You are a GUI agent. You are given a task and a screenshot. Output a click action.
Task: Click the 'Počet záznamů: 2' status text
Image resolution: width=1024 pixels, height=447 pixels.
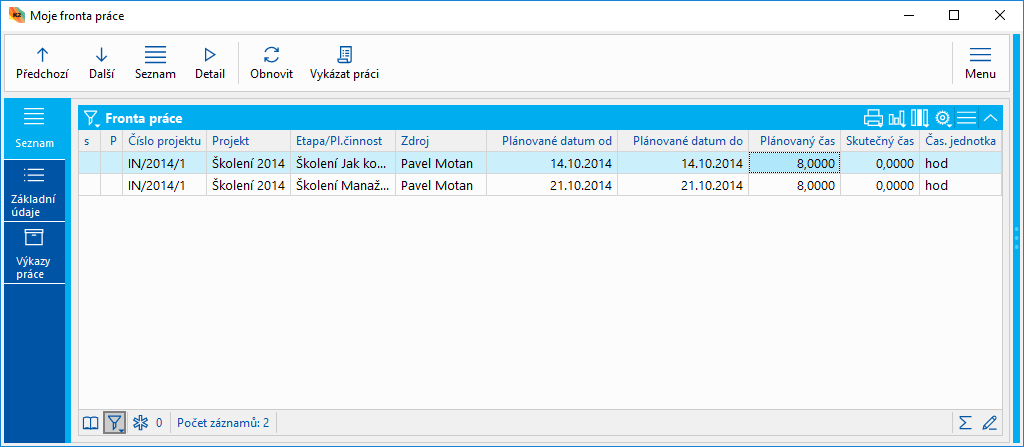(x=223, y=423)
